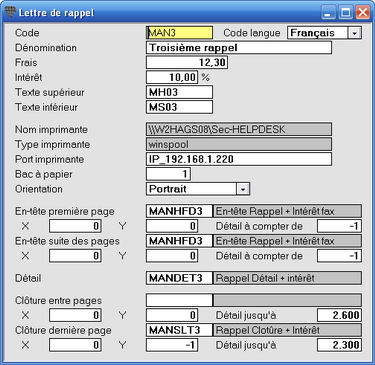Click the Texte inférieur field MS03

[179, 107]
